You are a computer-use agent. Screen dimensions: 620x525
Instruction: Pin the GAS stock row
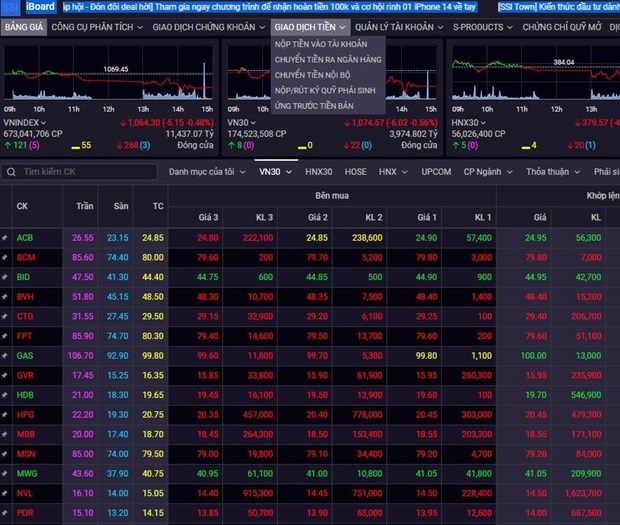point(5,355)
